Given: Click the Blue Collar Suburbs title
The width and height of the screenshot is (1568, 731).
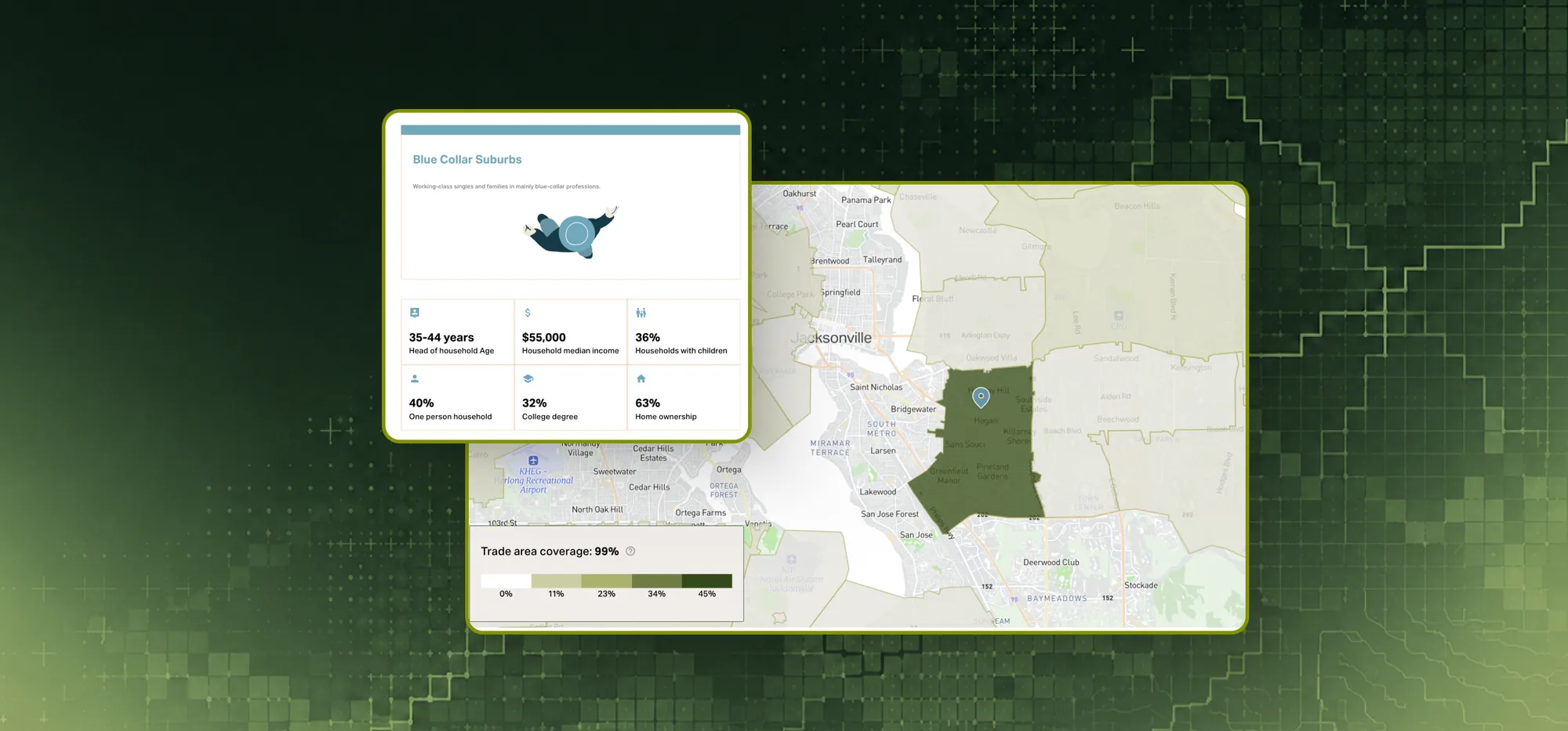Looking at the screenshot, I should click(x=467, y=159).
